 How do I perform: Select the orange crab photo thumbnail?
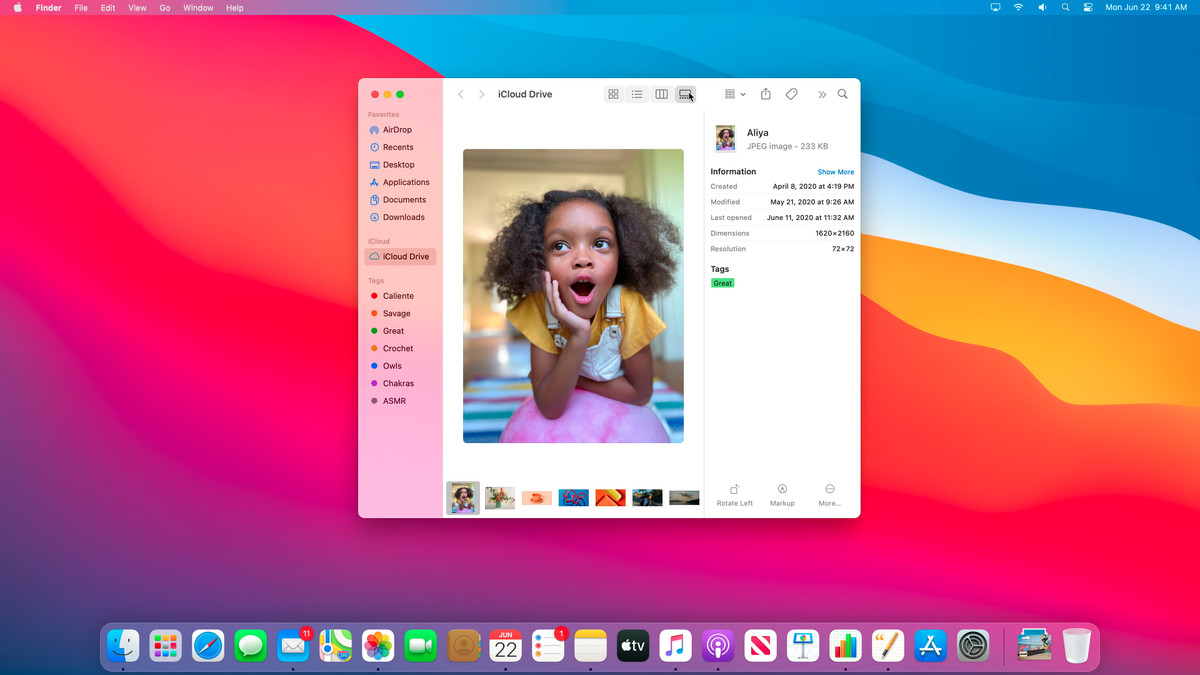point(536,497)
